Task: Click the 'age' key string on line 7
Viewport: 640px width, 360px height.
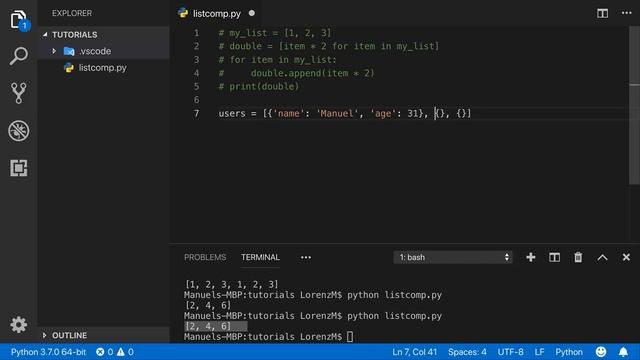Action: click(383, 113)
